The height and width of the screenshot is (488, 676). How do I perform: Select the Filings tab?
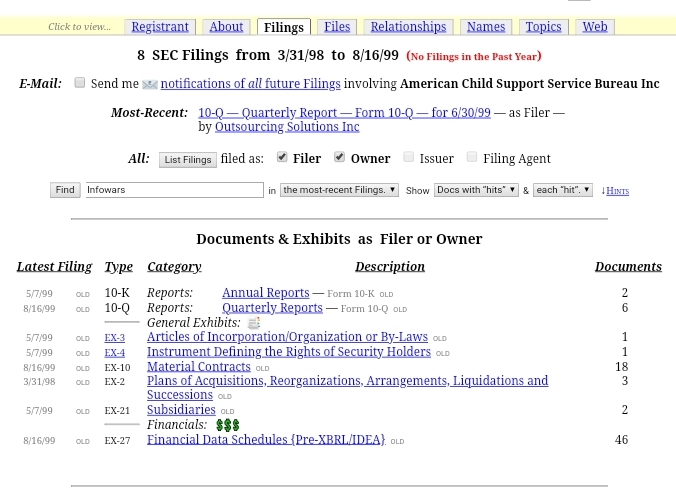click(284, 27)
